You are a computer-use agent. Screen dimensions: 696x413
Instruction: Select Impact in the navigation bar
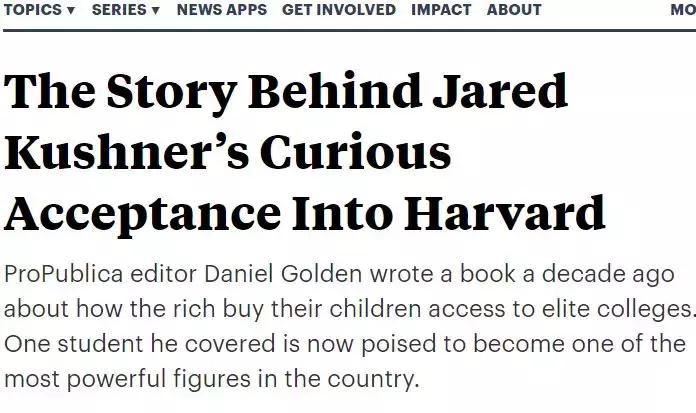click(440, 10)
